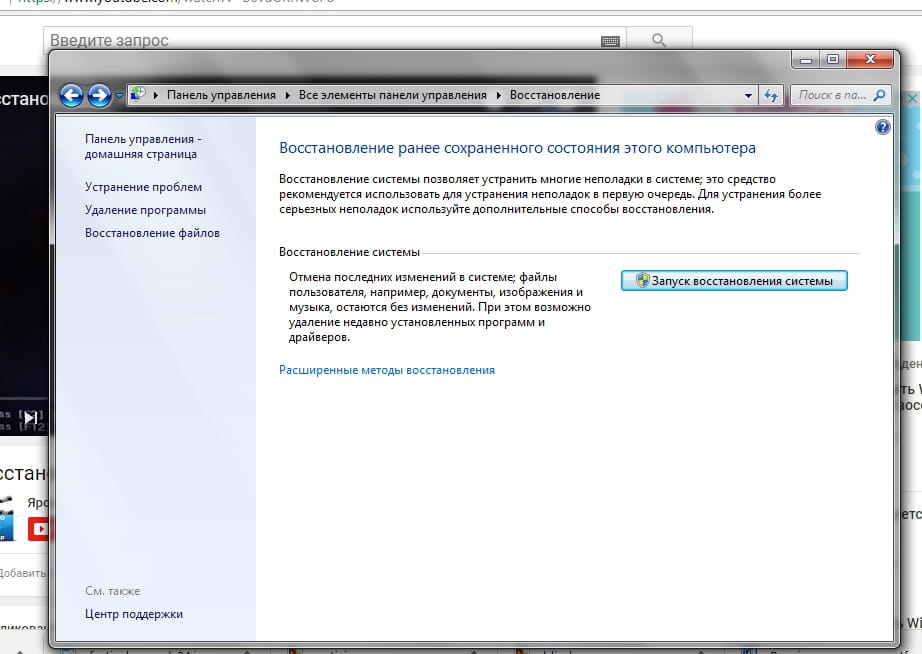Select the 'Панель управления' breadcrumb
Screen dimensions: 922x654
(x=221, y=95)
